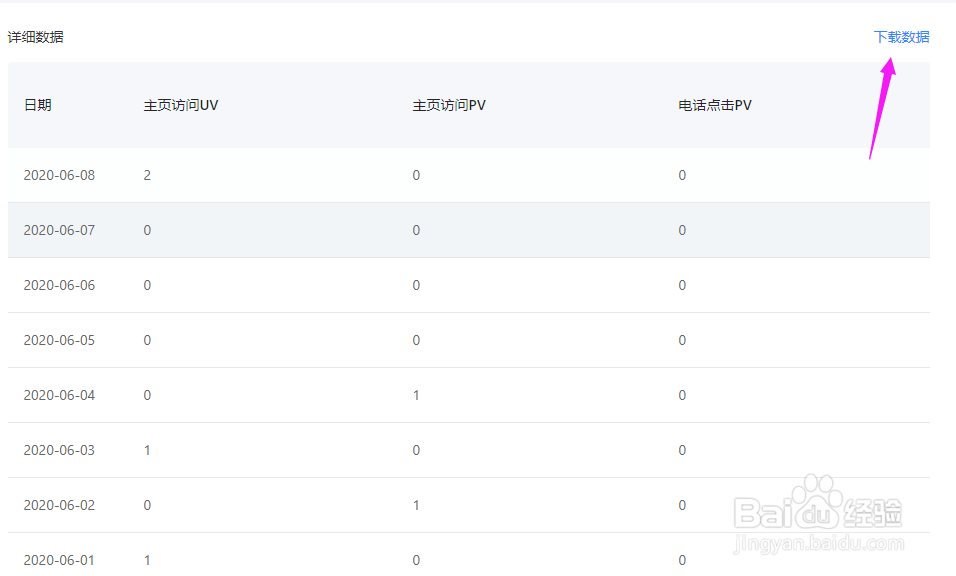
Task: Click the 2020-06-03 date cell
Action: (x=59, y=450)
